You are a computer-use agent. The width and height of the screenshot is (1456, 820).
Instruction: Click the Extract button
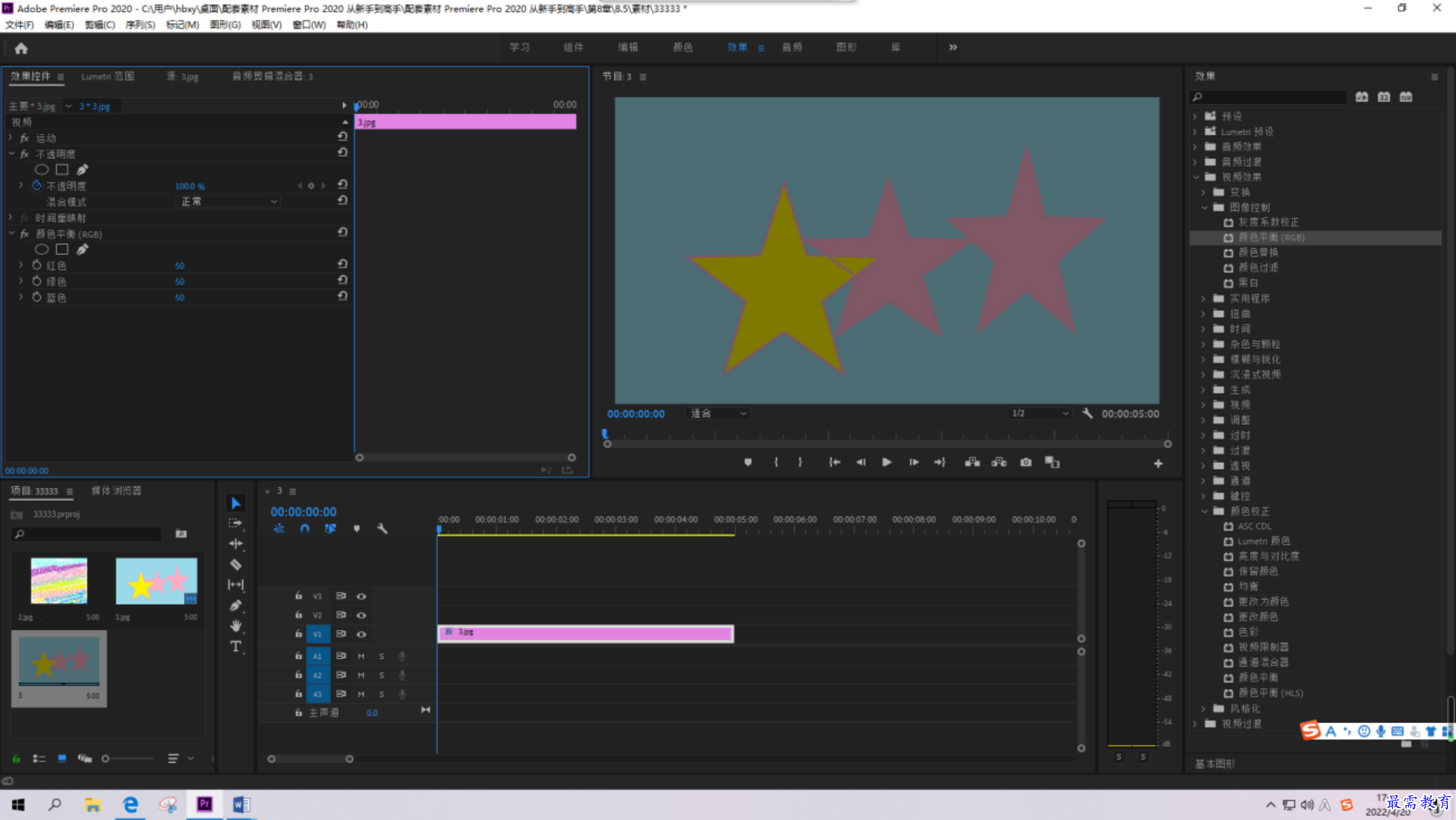999,462
